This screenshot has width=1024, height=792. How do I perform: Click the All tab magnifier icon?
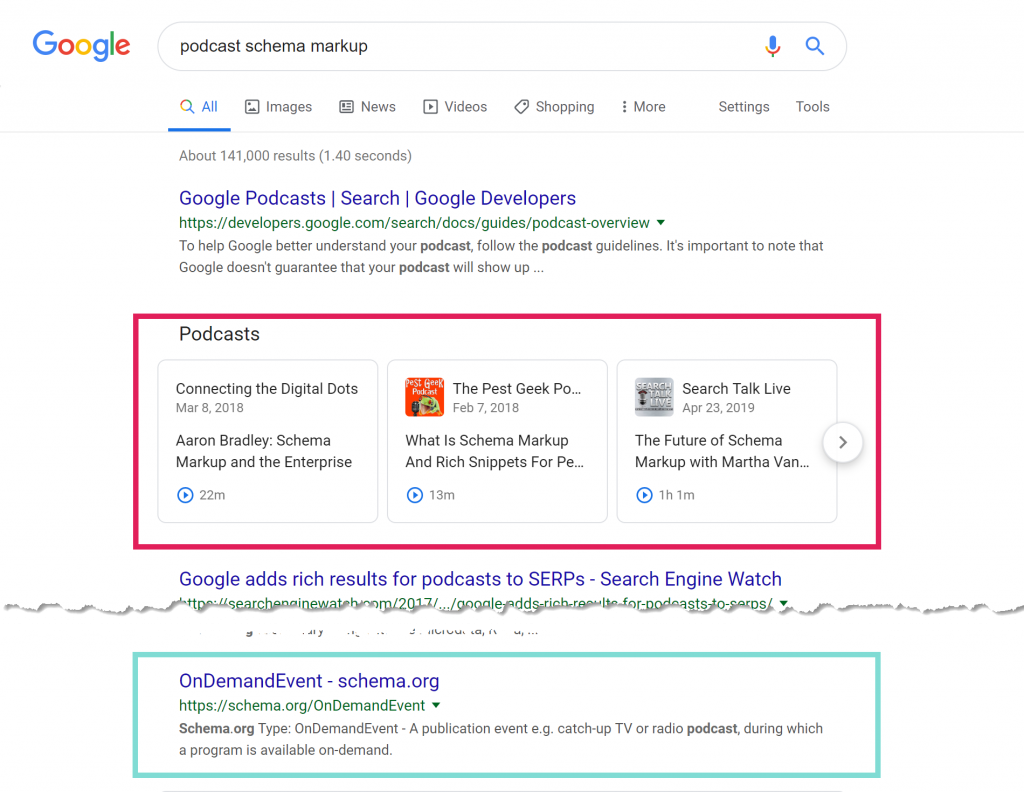pos(187,106)
